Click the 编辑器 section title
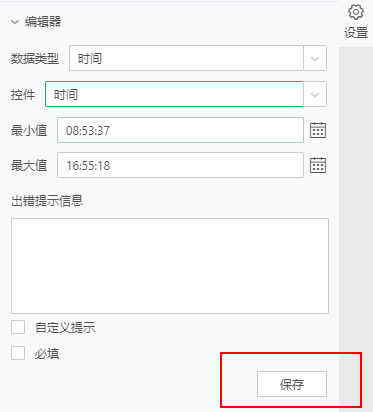 [x=43, y=22]
